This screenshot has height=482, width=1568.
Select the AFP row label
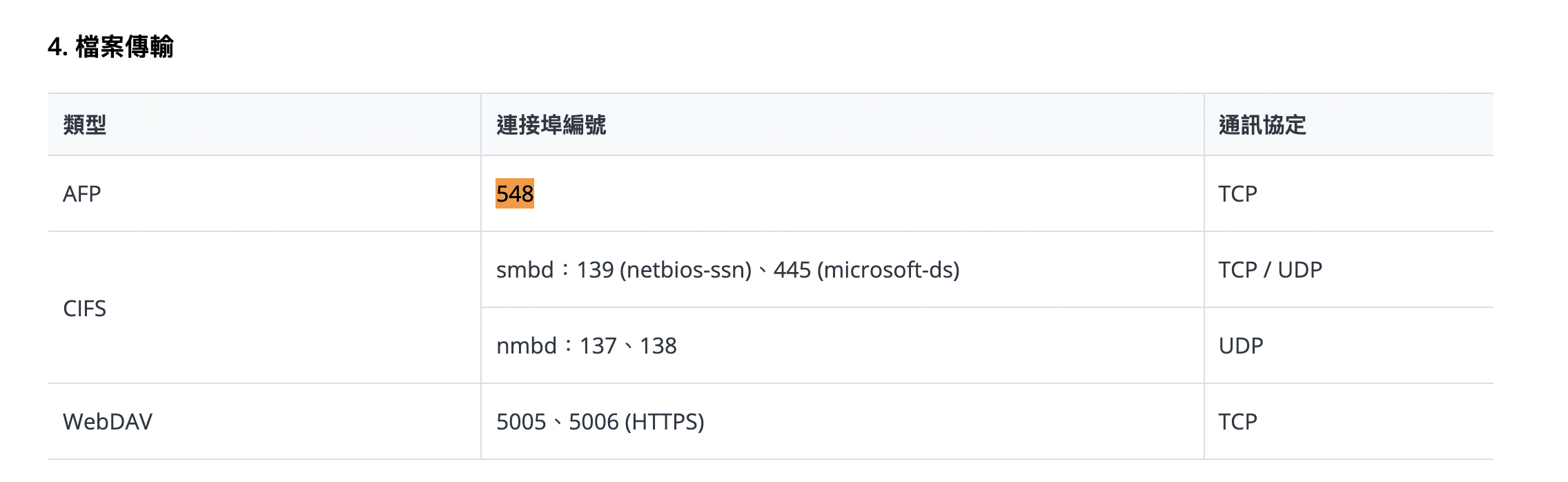click(81, 194)
